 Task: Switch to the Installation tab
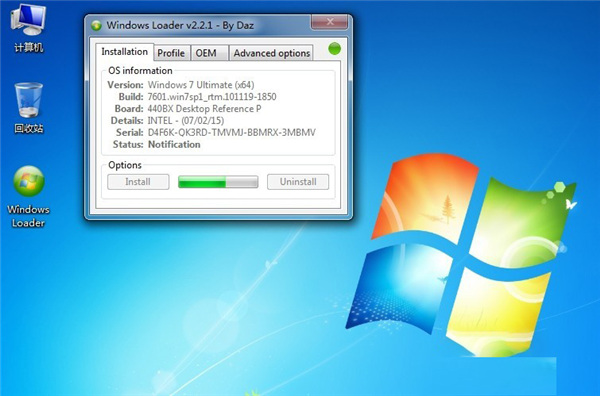tap(124, 52)
